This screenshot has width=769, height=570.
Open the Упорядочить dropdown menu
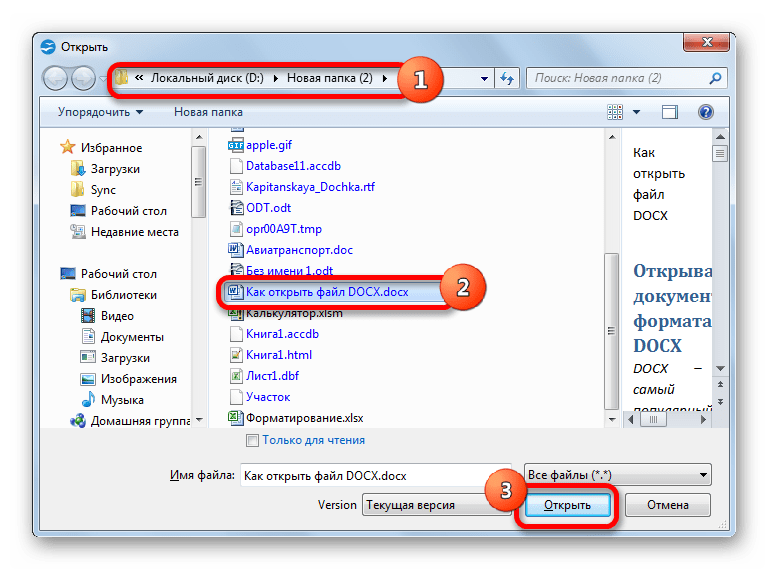point(101,112)
